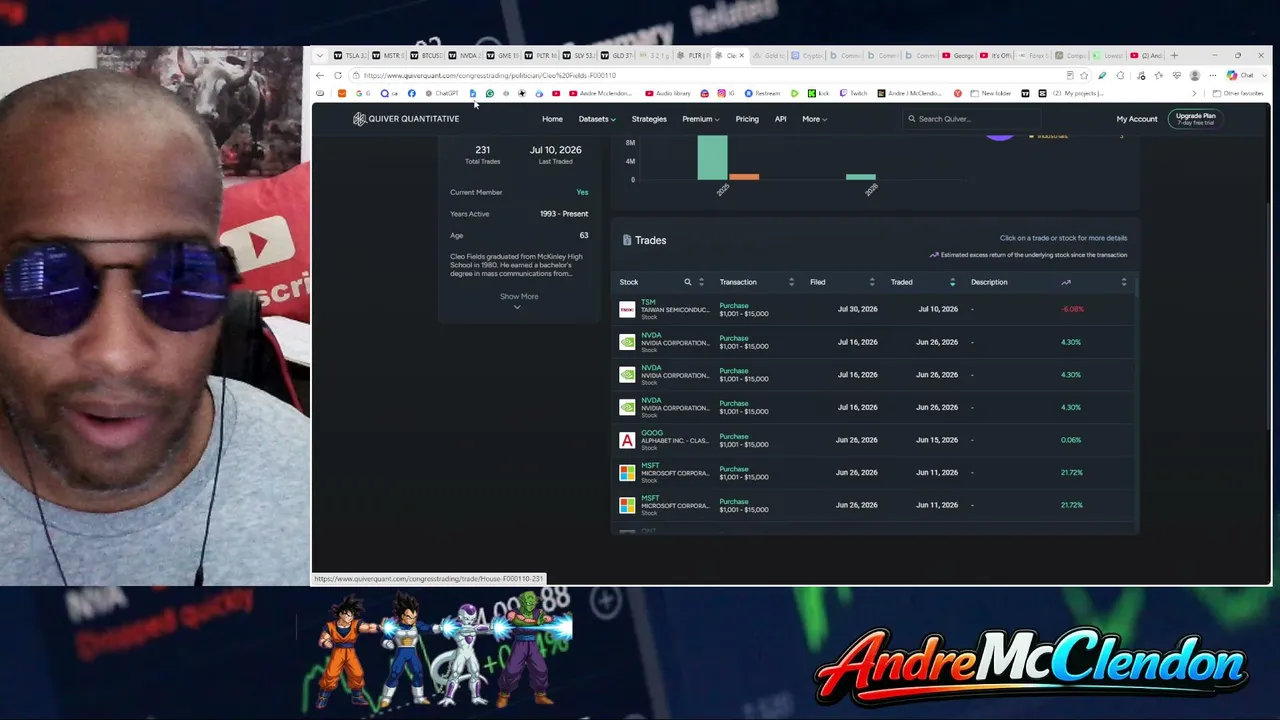The width and height of the screenshot is (1280, 720).
Task: Expand the More menu
Action: pos(814,119)
